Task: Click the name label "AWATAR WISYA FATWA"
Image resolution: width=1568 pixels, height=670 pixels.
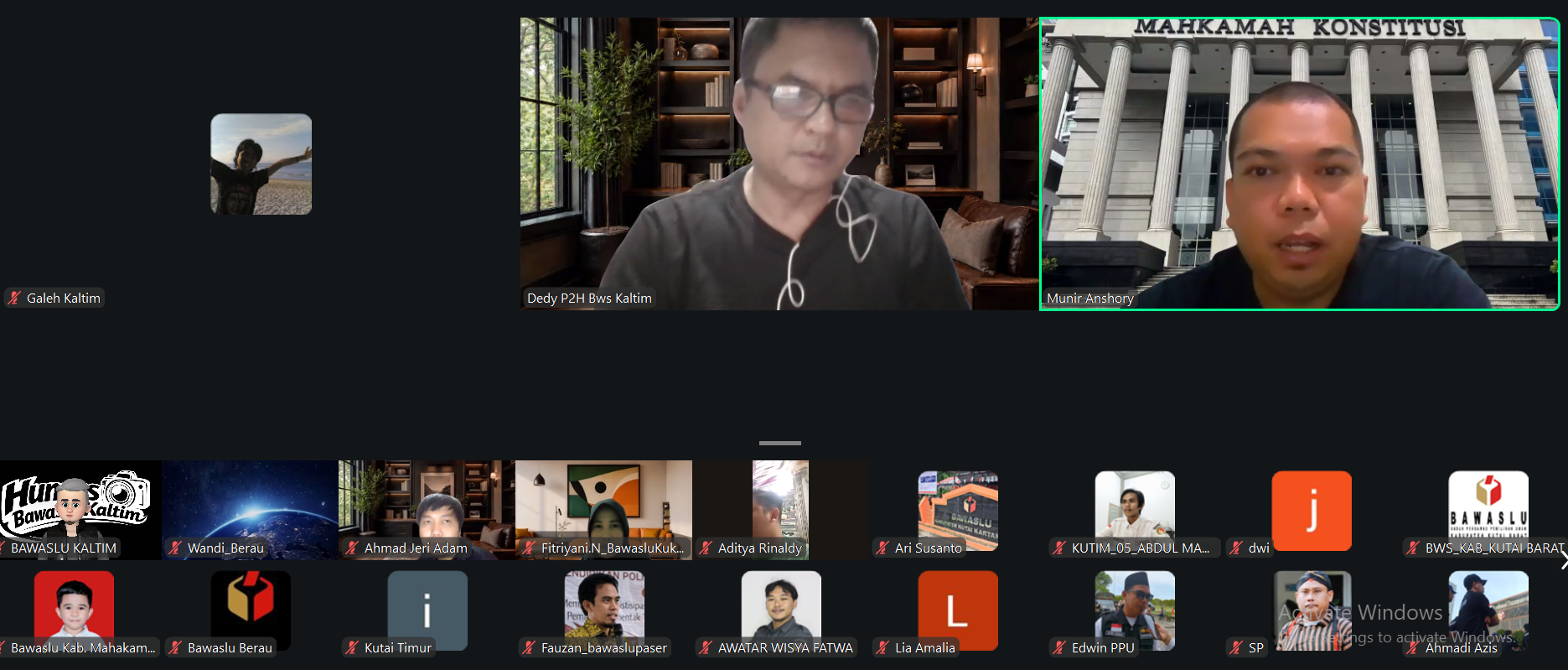Action: 785,647
